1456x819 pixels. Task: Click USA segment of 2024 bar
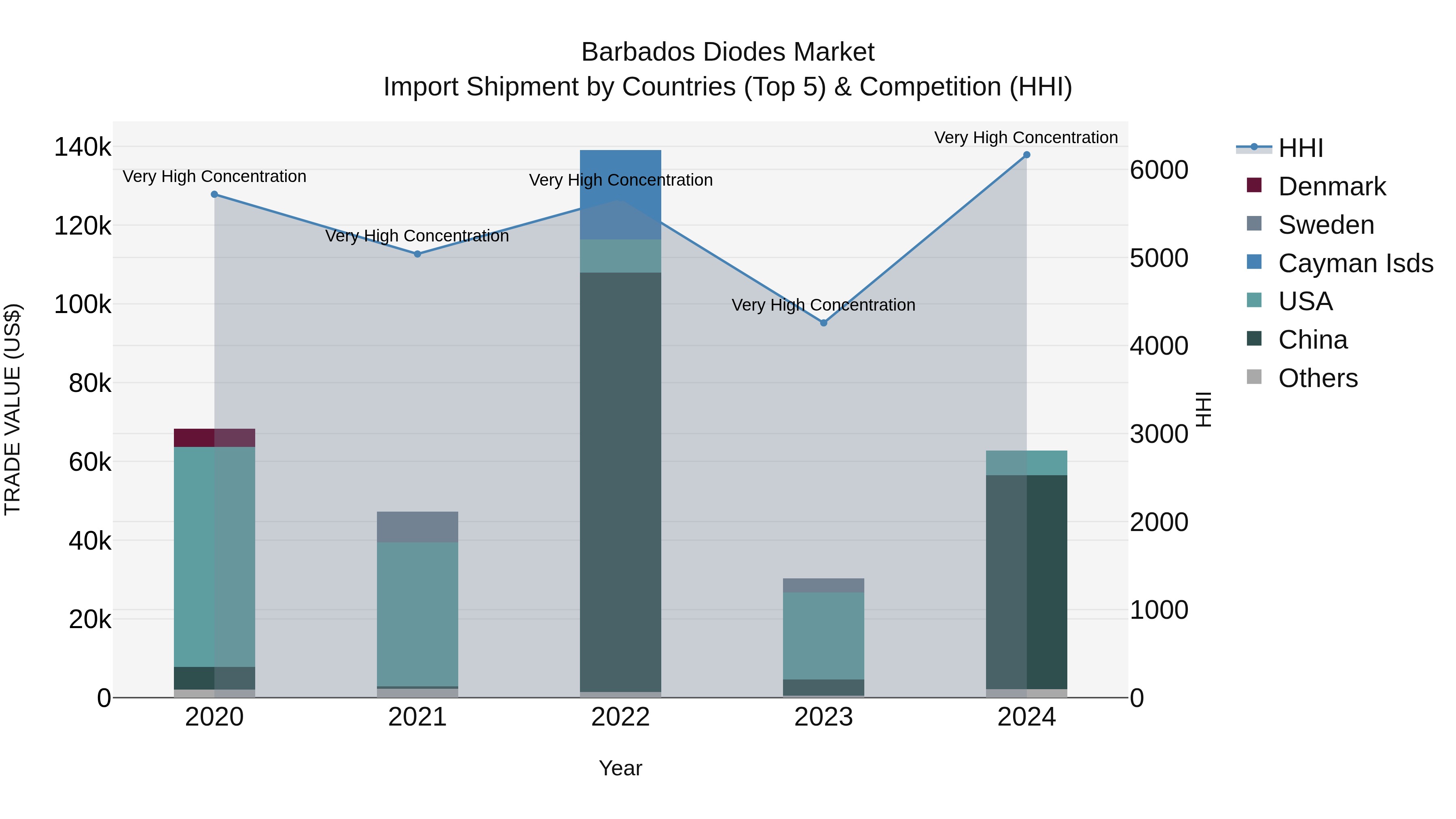[1027, 463]
